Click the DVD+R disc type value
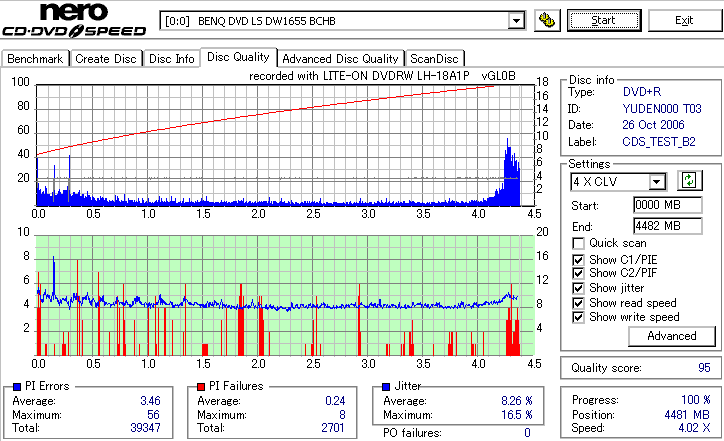 click(x=642, y=92)
